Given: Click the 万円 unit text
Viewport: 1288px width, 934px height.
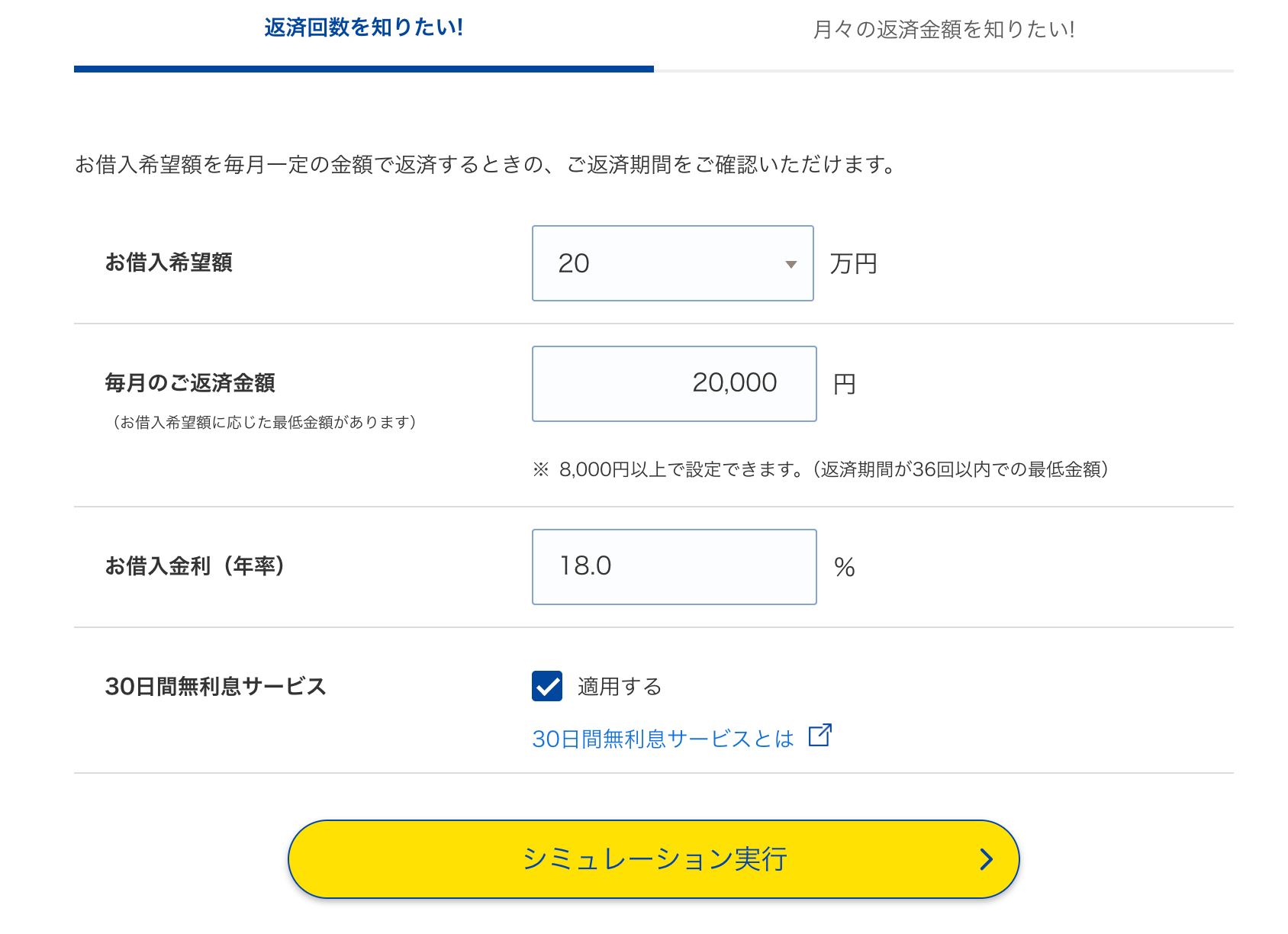Looking at the screenshot, I should pyautogui.click(x=853, y=264).
